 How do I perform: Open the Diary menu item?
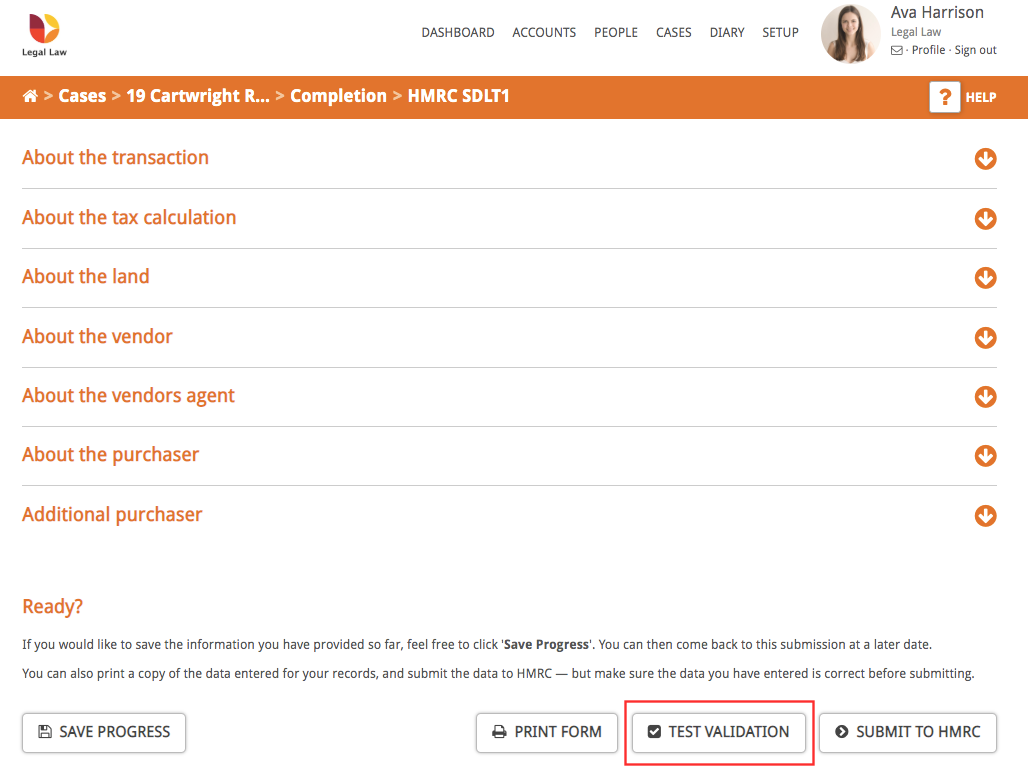point(726,32)
